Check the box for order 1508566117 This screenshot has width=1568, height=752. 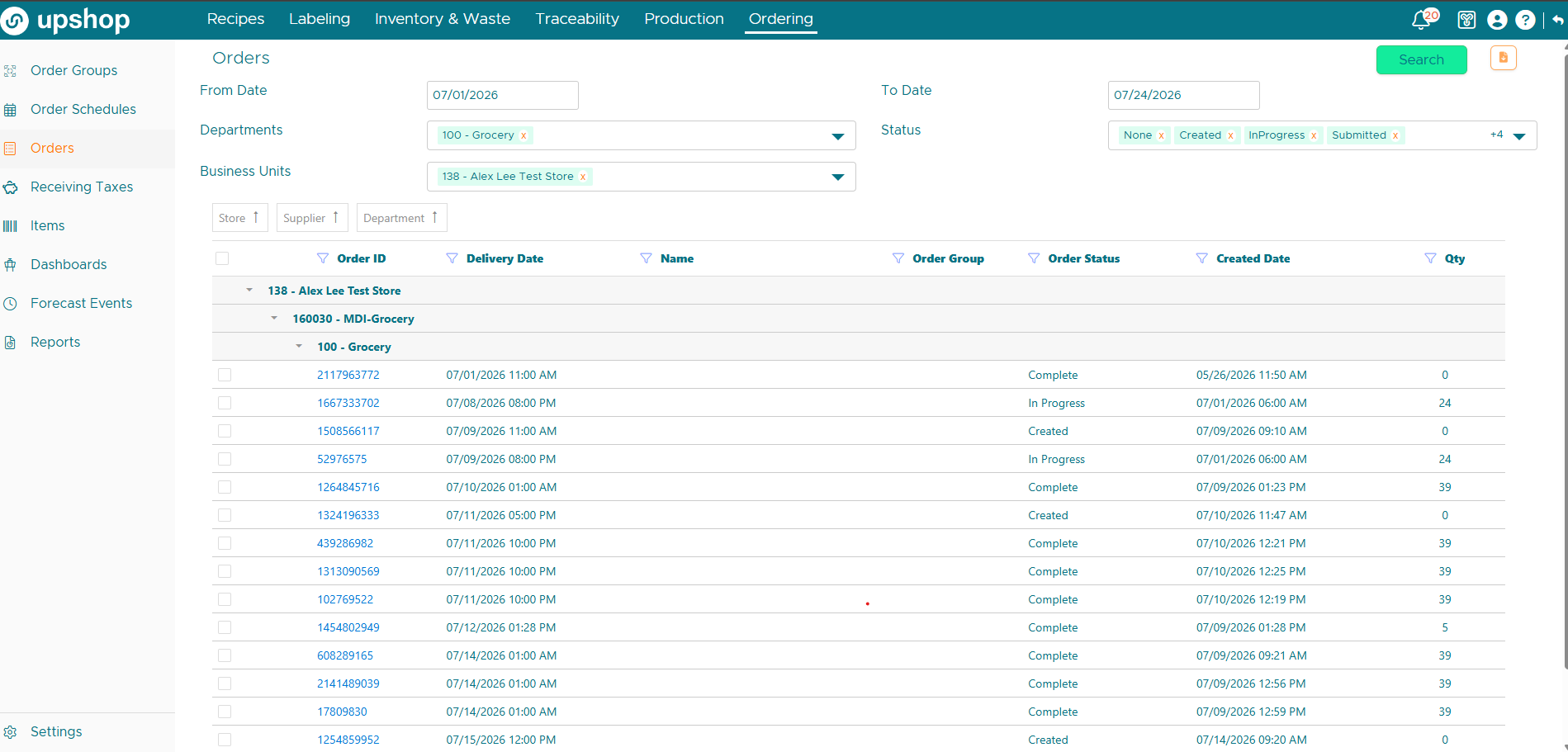tap(225, 431)
